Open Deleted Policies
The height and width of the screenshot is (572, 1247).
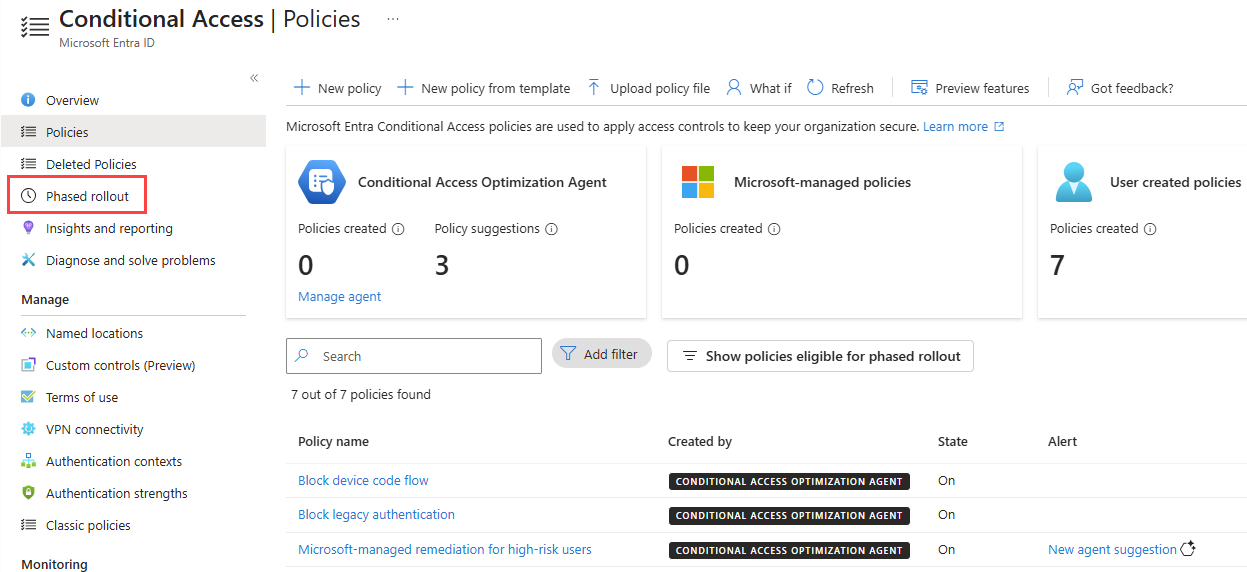pyautogui.click(x=91, y=164)
